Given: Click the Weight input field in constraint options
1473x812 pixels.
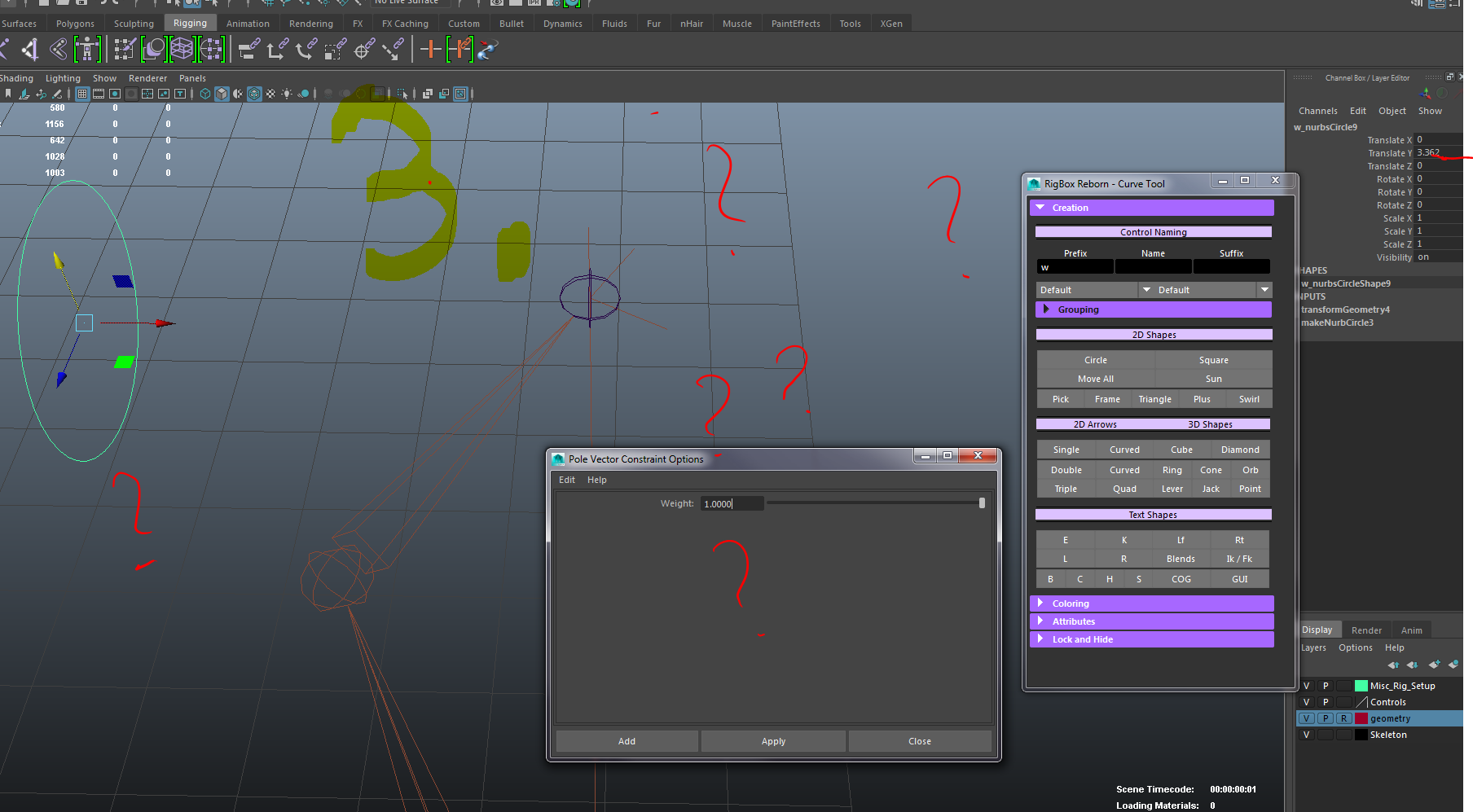Looking at the screenshot, I should coord(731,503).
